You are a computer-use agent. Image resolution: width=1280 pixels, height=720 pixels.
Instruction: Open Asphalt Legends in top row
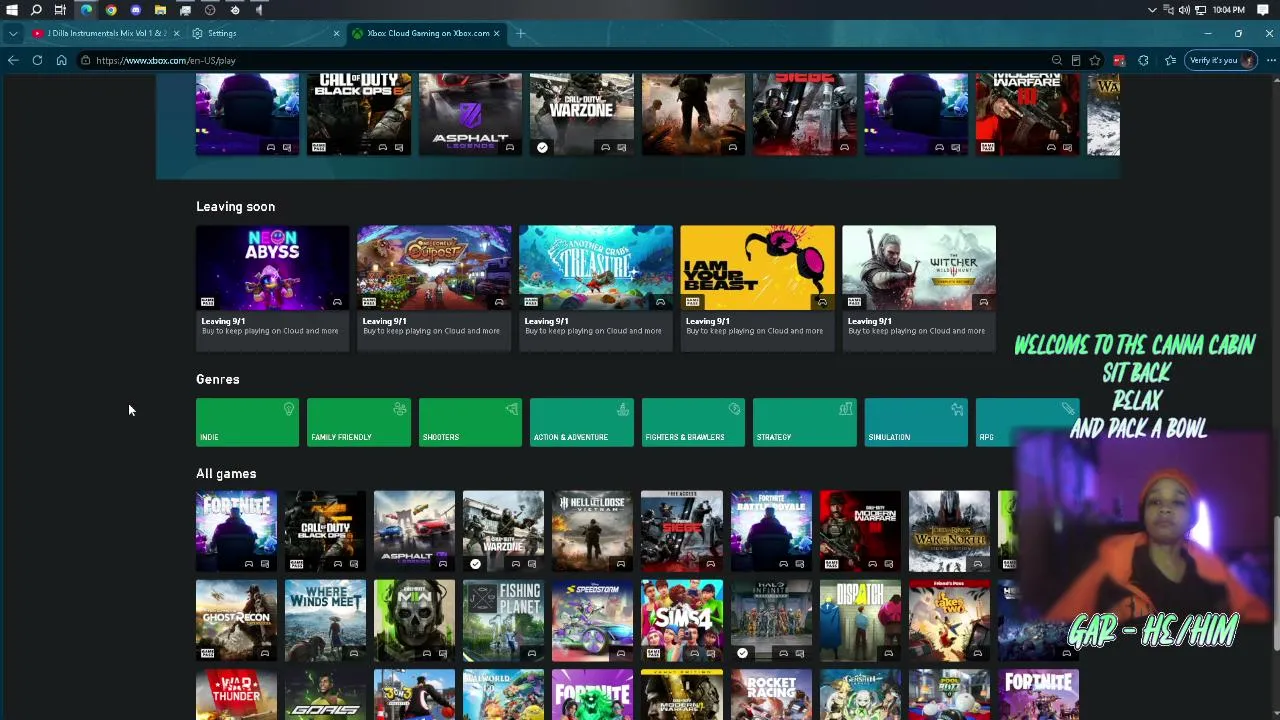coord(470,114)
